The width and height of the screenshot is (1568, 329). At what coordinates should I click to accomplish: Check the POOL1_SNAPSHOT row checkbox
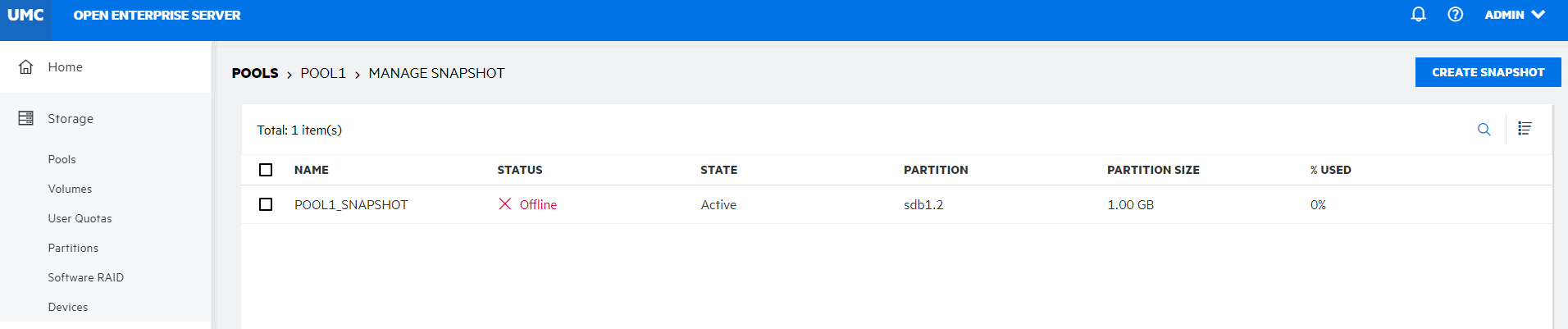click(266, 204)
